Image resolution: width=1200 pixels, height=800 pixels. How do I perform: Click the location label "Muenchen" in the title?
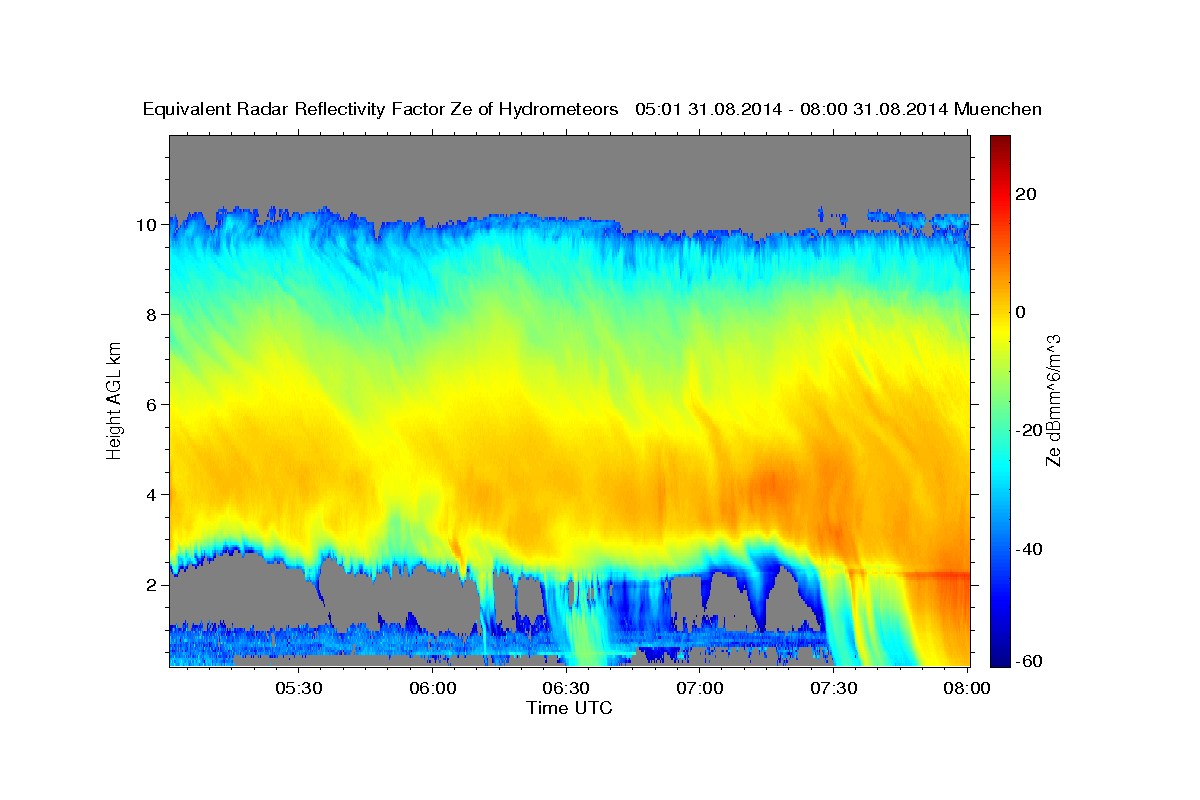(x=998, y=110)
